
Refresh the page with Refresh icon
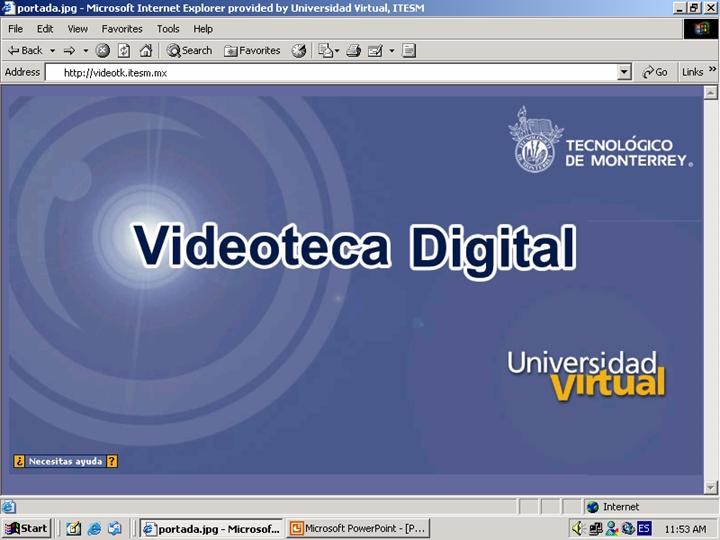tap(124, 51)
